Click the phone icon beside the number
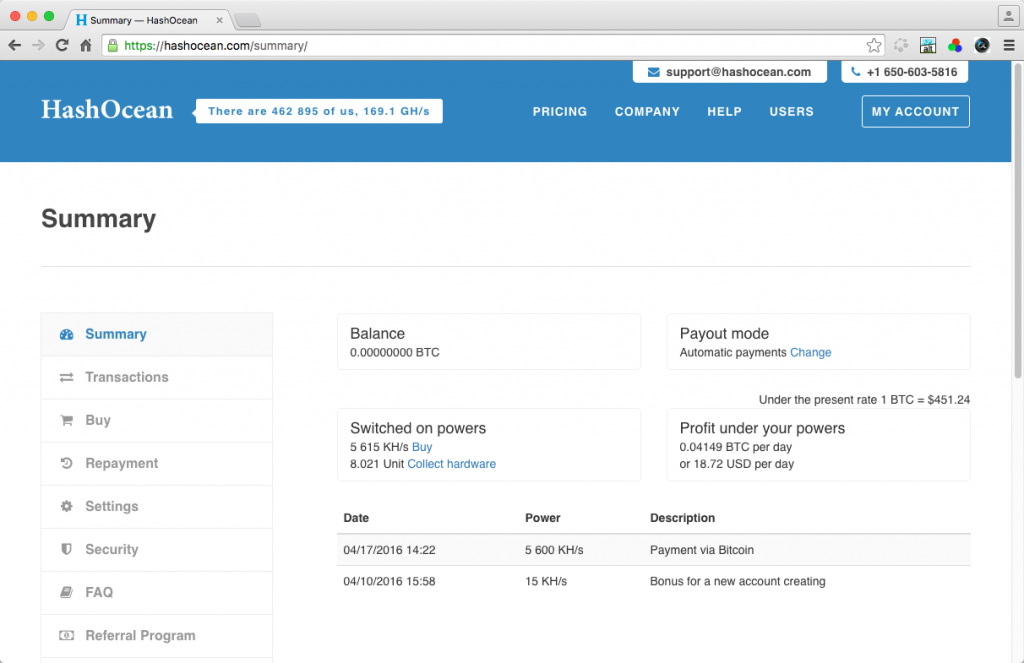The height and width of the screenshot is (663, 1024). (856, 72)
